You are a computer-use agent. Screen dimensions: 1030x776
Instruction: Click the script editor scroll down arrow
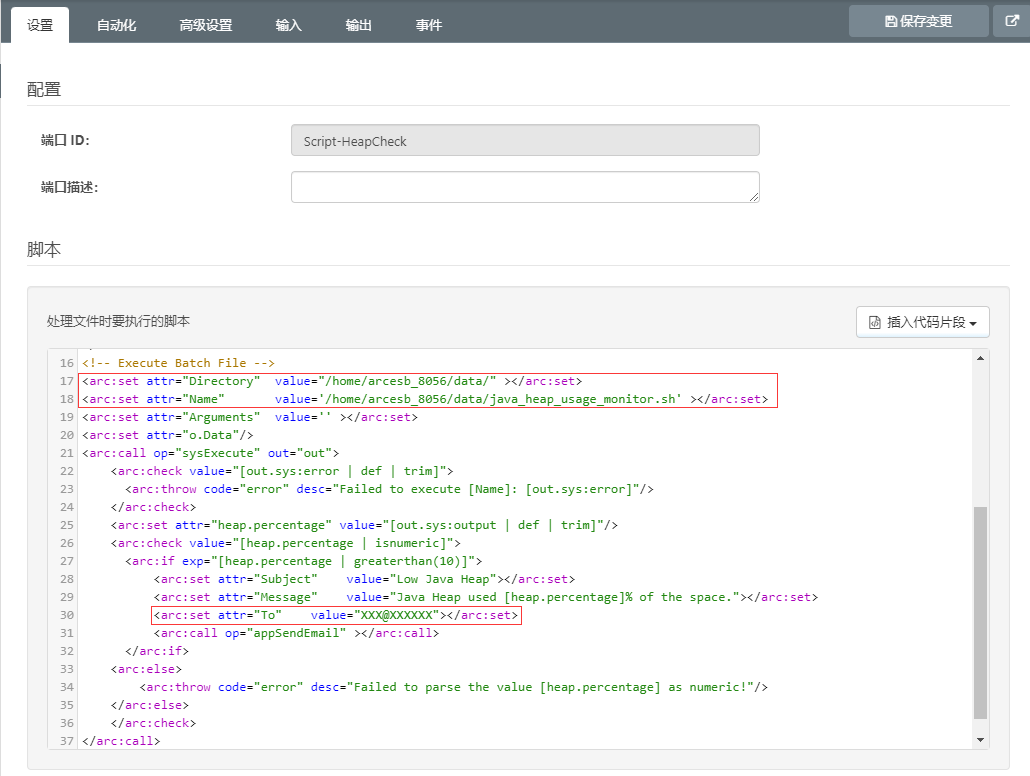point(980,740)
